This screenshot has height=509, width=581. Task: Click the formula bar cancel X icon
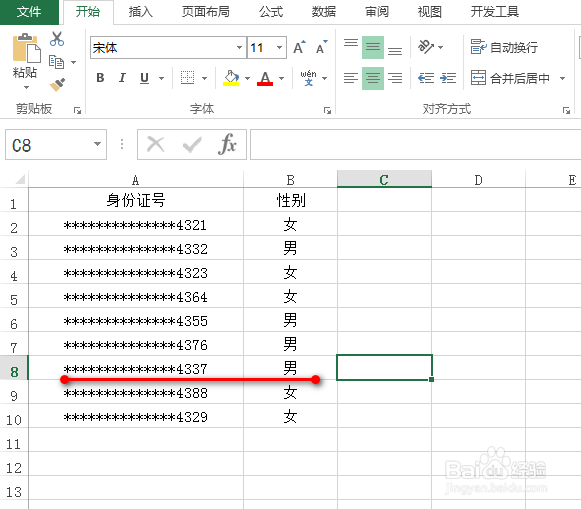156,144
